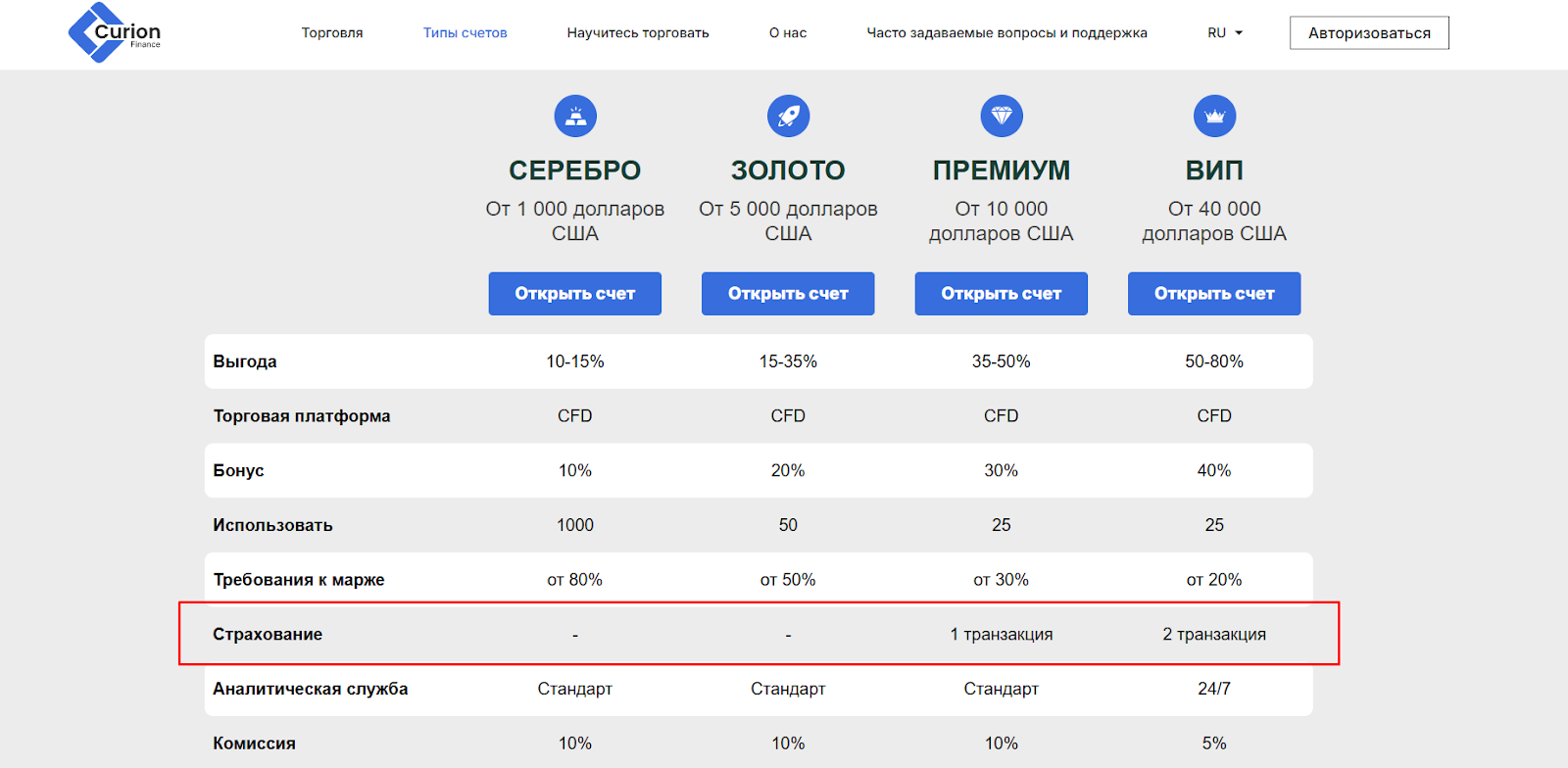Click the 30% Бонус value
The width and height of the screenshot is (1568, 768).
coord(1002,471)
